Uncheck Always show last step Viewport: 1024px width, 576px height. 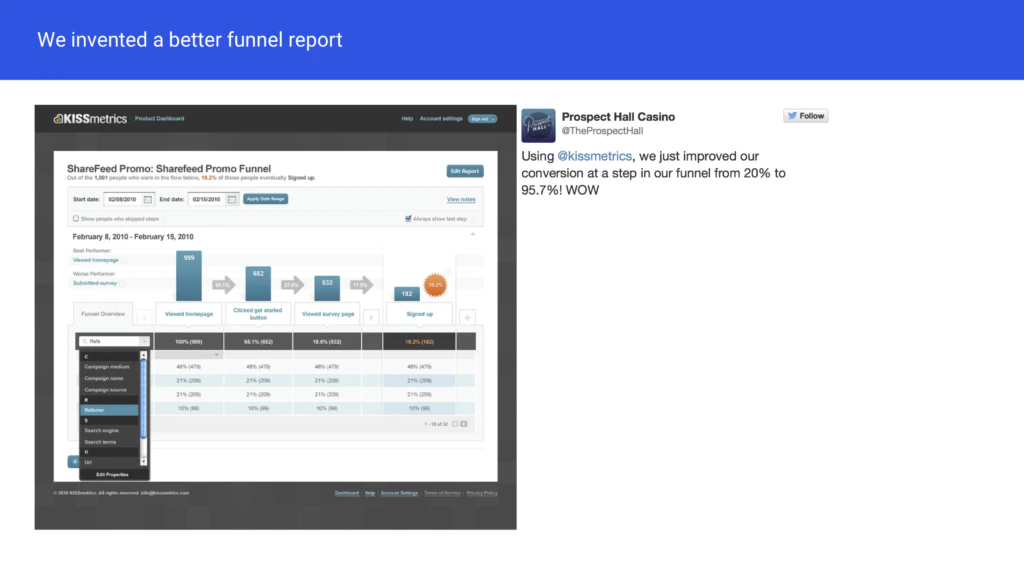(x=408, y=219)
